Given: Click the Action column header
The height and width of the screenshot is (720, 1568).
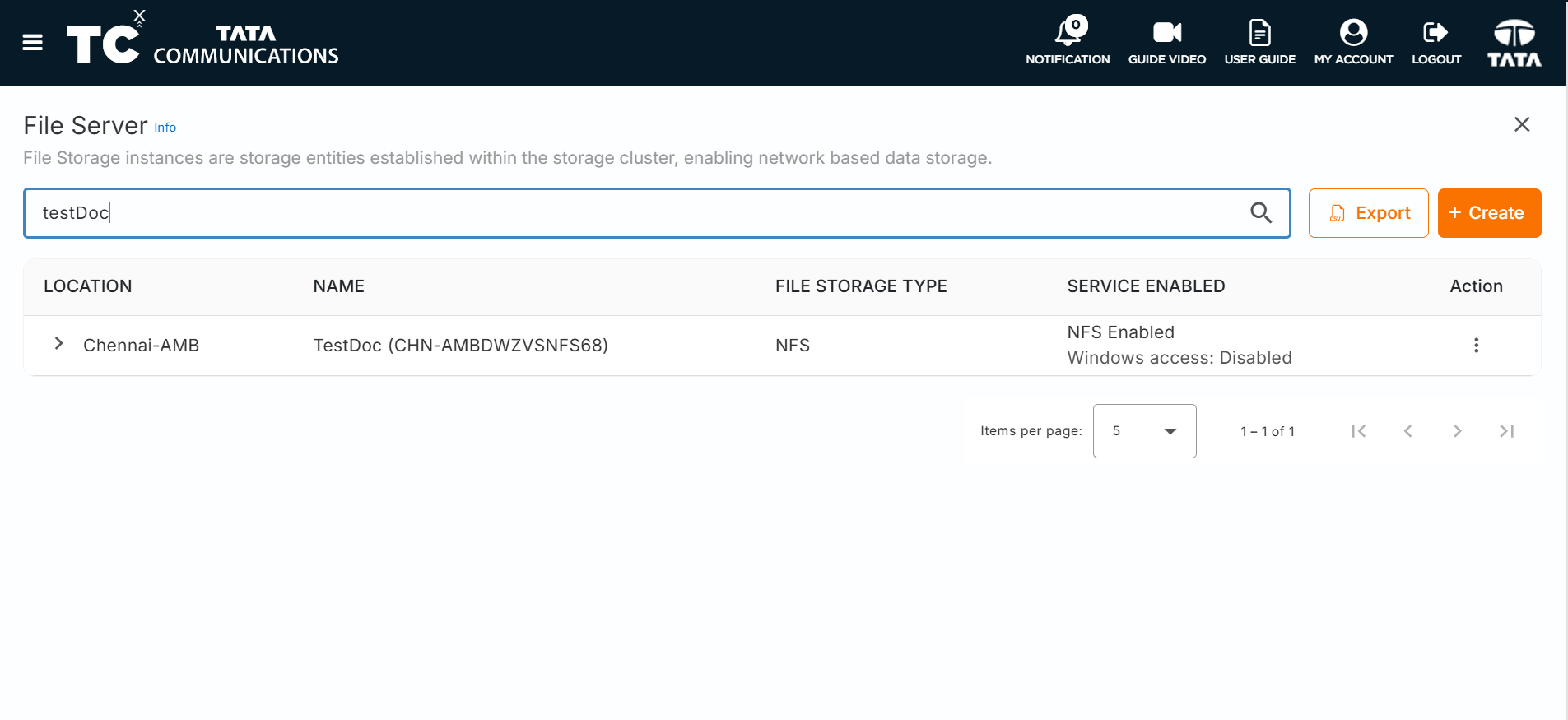Looking at the screenshot, I should (x=1477, y=286).
